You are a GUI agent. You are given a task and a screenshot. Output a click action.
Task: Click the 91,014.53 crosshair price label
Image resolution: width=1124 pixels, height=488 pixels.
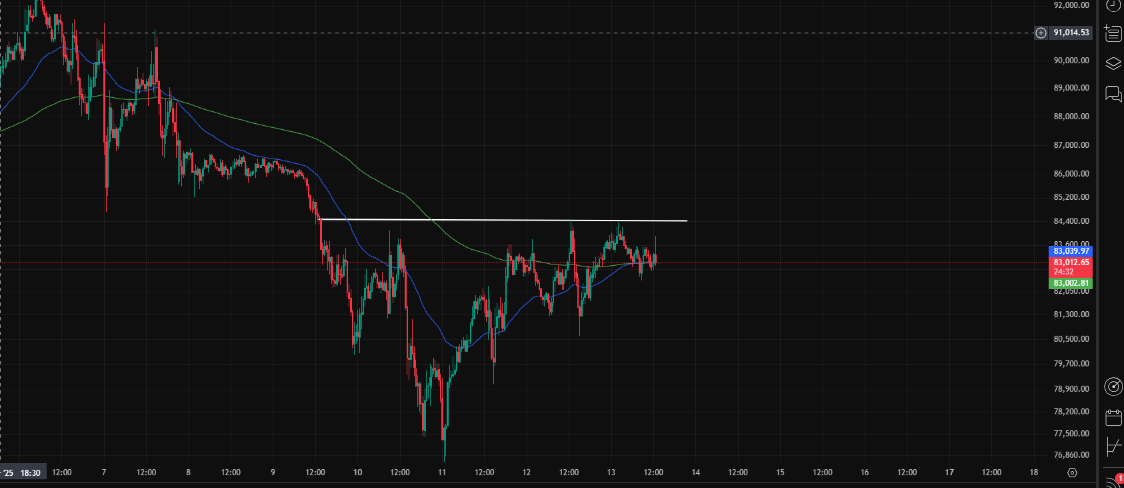click(x=1071, y=32)
